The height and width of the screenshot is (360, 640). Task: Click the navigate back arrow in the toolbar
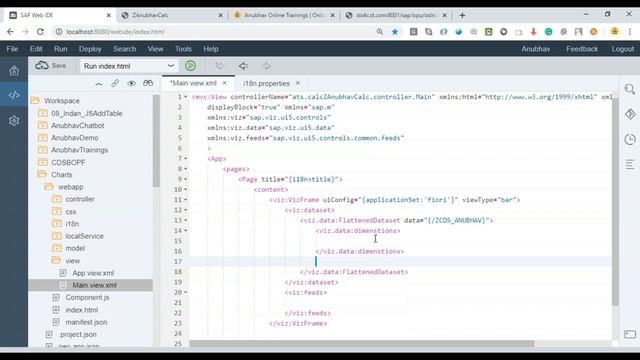pyautogui.click(x=243, y=66)
